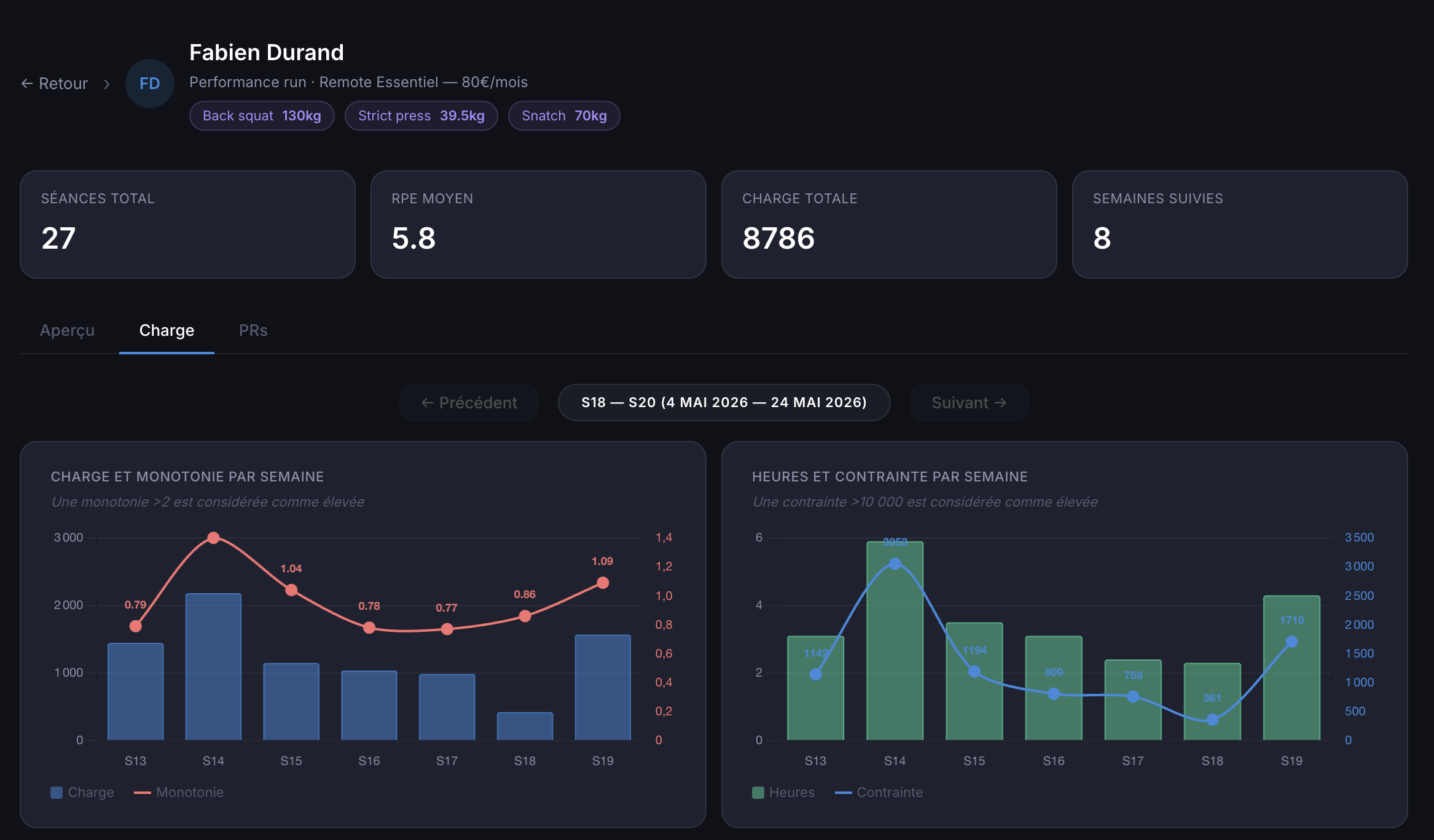The height and width of the screenshot is (840, 1434).
Task: Click the breadcrumb chevron next to Retour
Action: click(x=107, y=84)
